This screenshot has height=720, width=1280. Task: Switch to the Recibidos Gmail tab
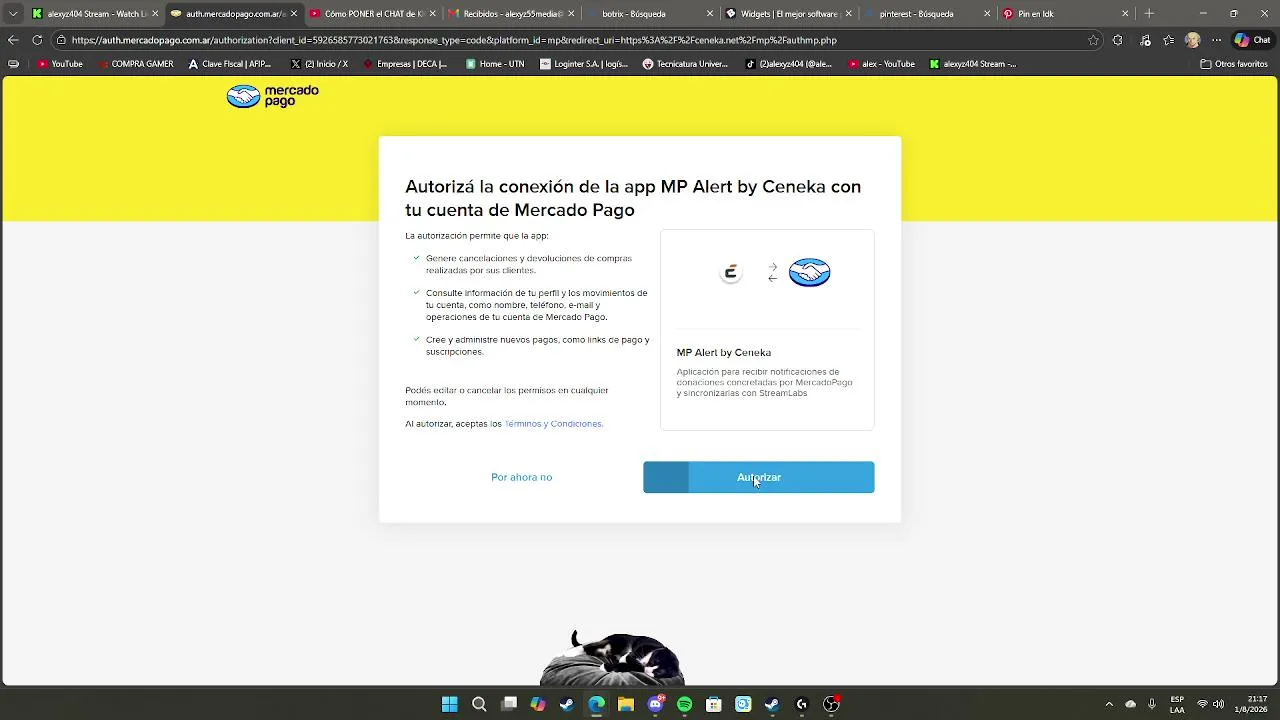point(509,14)
